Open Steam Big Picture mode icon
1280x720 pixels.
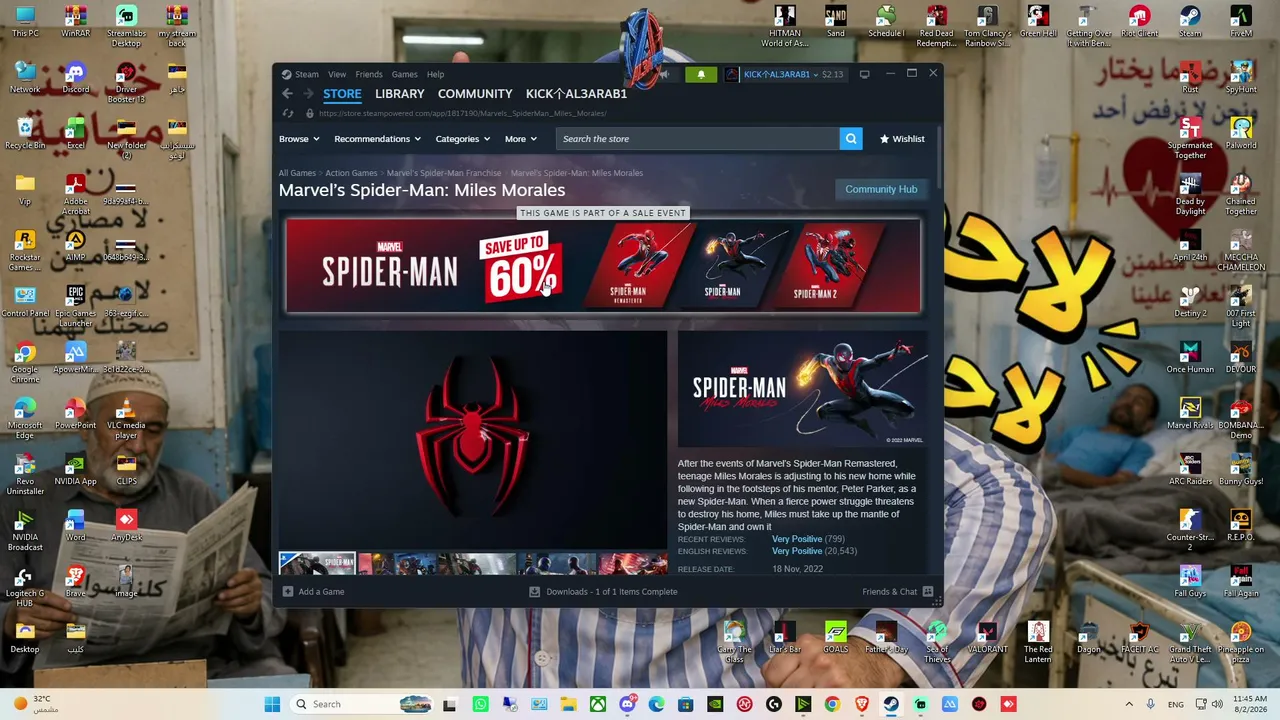click(x=864, y=74)
